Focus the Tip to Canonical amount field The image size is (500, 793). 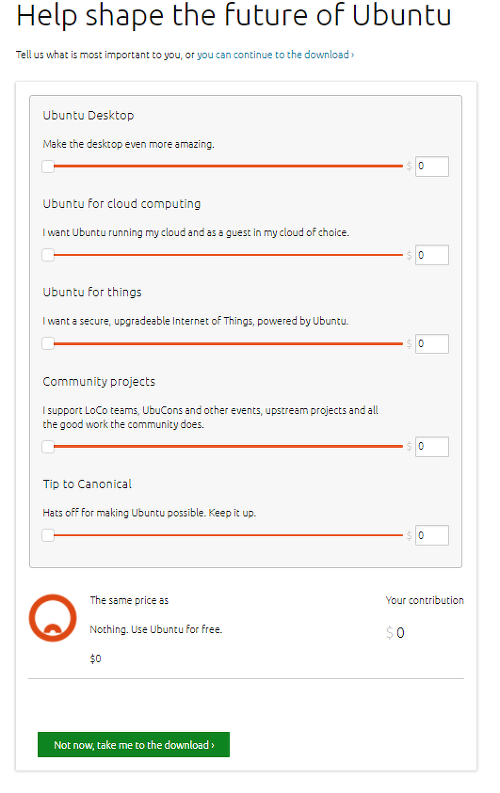432,536
